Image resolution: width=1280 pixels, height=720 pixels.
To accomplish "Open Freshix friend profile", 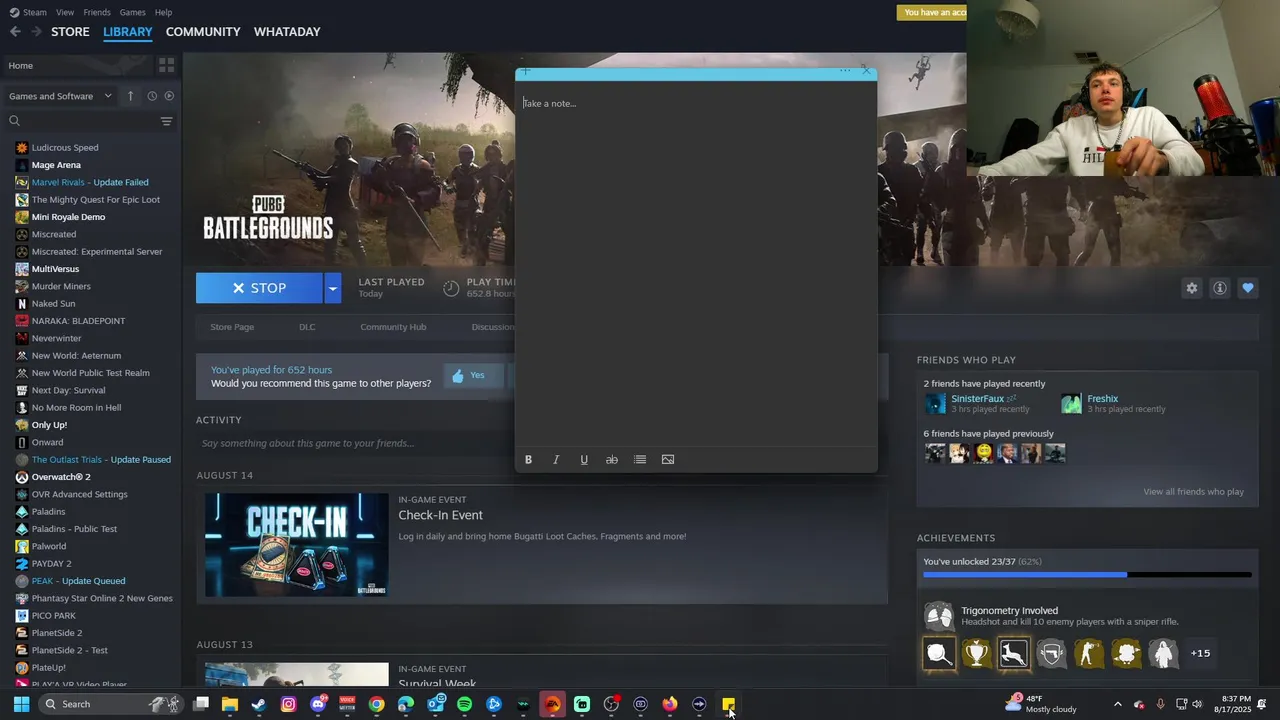I will (1102, 399).
